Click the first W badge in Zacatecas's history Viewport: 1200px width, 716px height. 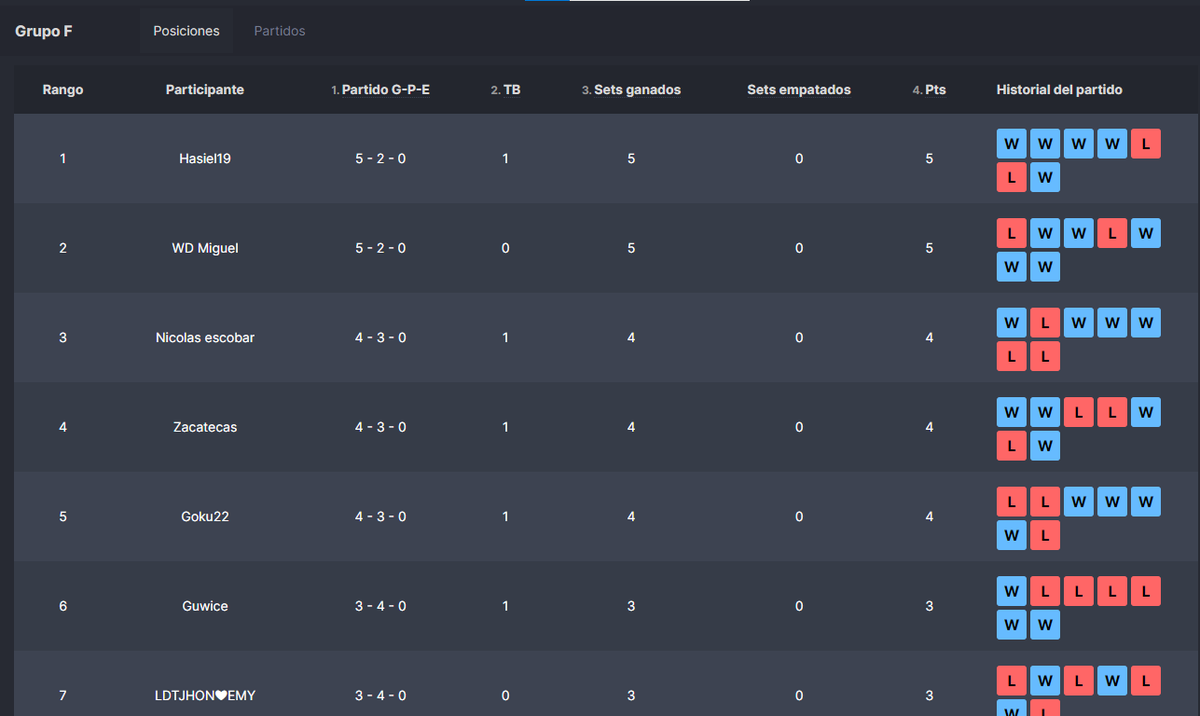click(1011, 412)
